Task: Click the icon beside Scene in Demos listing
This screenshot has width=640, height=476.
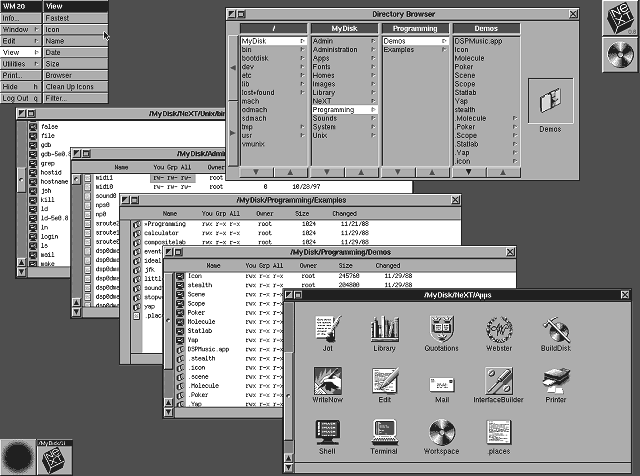Action: pyautogui.click(x=180, y=294)
